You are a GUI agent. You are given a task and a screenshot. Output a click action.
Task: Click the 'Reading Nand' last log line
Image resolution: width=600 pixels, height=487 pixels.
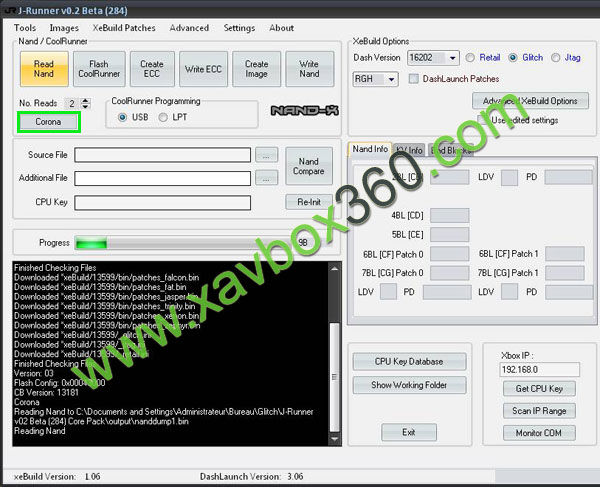[39, 431]
